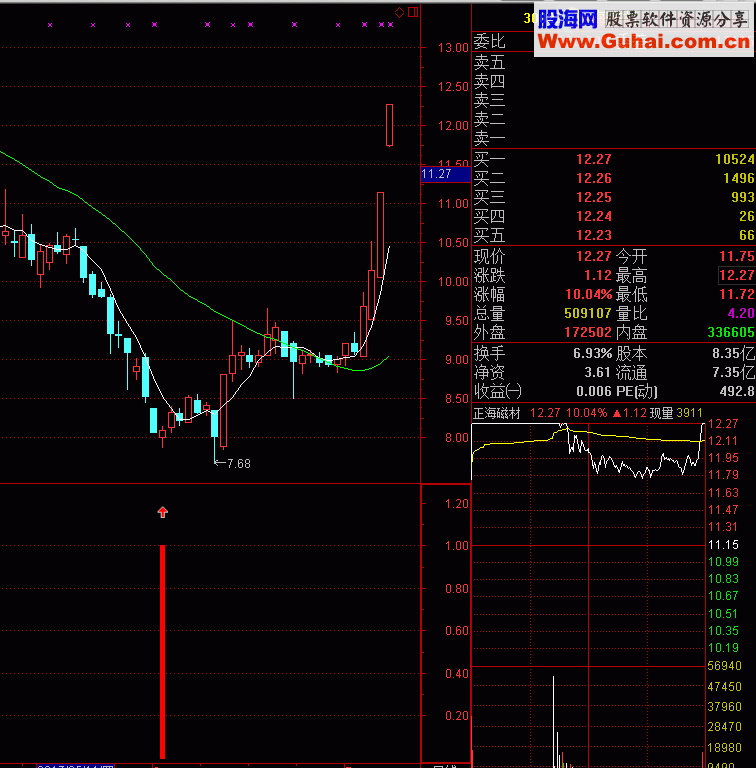
Task: Select the 现量 value 3911
Action: 689,413
